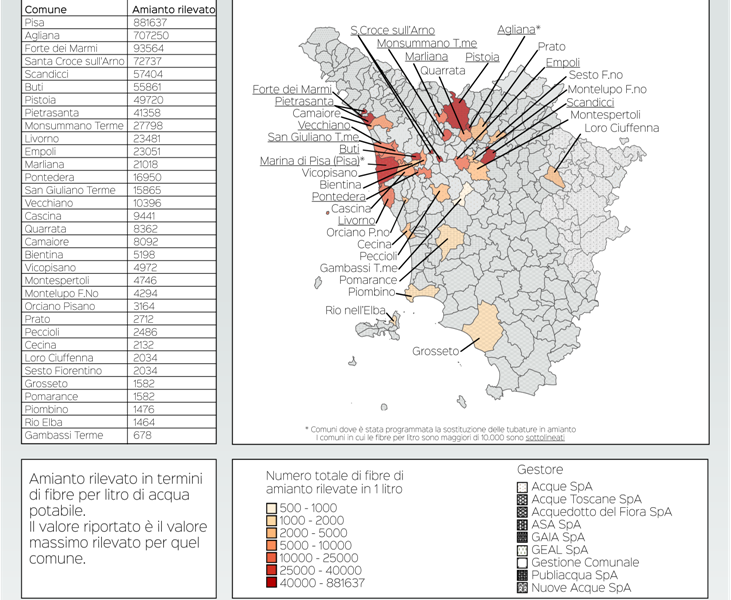Select the GAIA SpA legend icon
Screen dimensions: 731x600
521,537
